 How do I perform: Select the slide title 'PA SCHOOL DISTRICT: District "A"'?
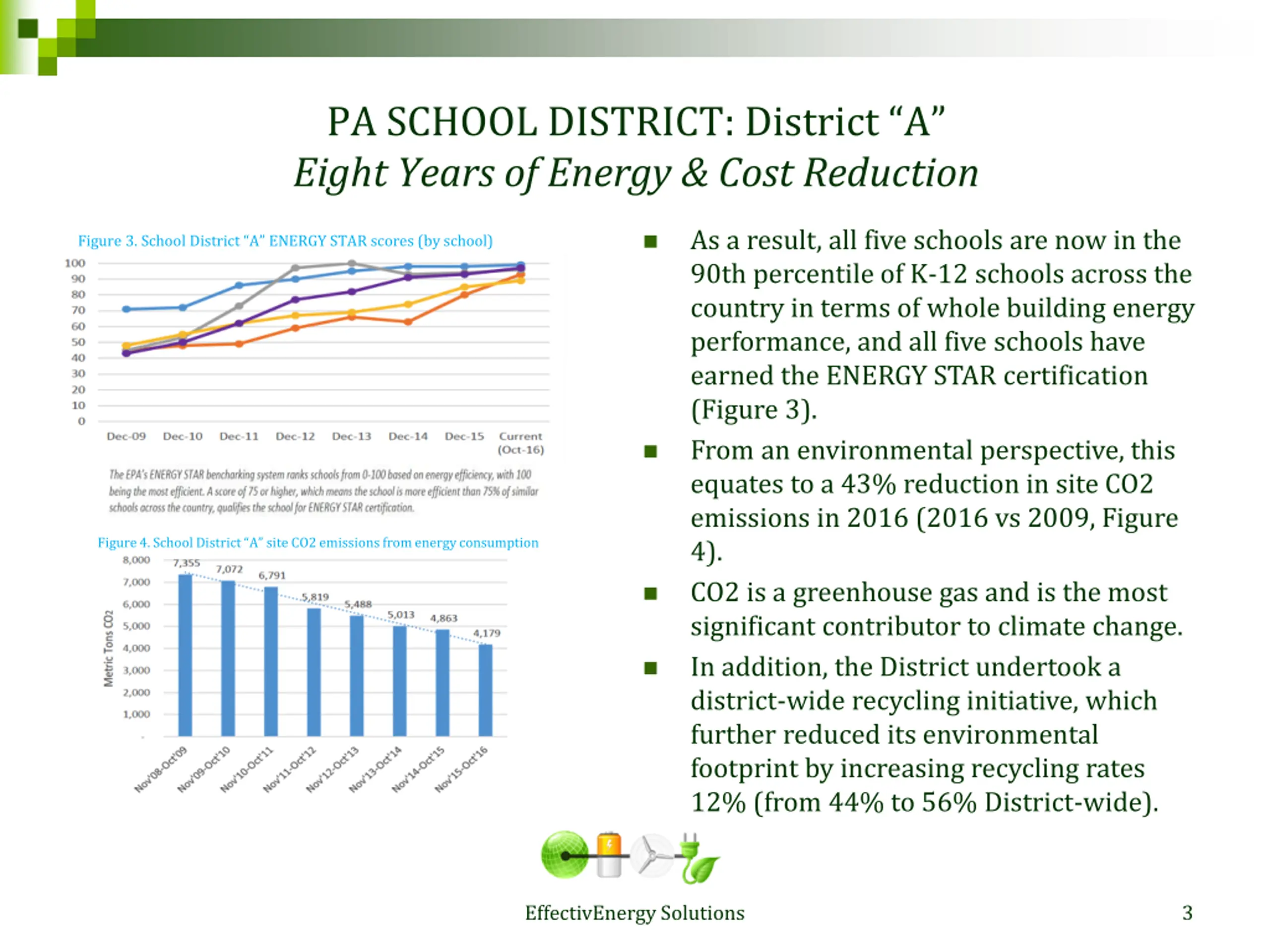point(635,121)
